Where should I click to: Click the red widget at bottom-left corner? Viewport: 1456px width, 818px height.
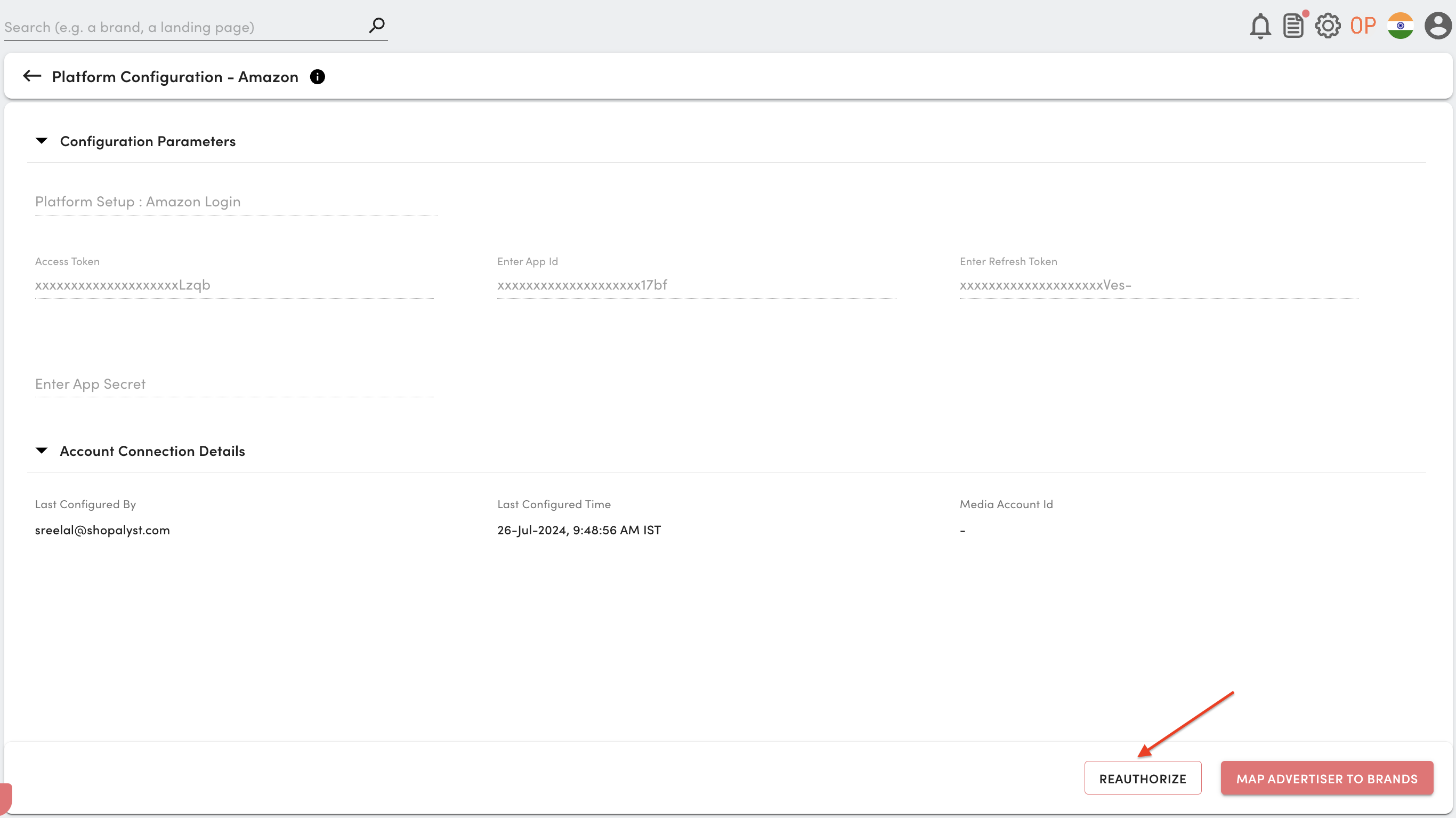(6, 797)
